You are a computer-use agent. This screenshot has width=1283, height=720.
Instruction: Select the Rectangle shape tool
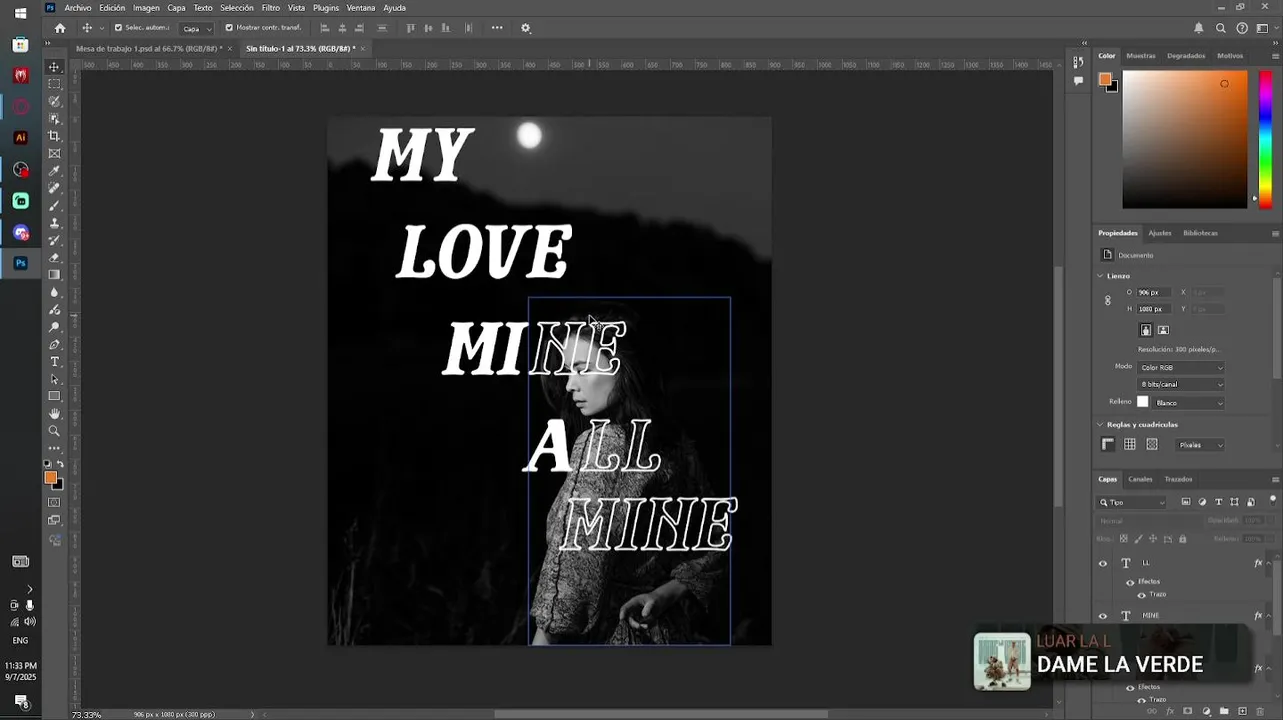coord(55,396)
